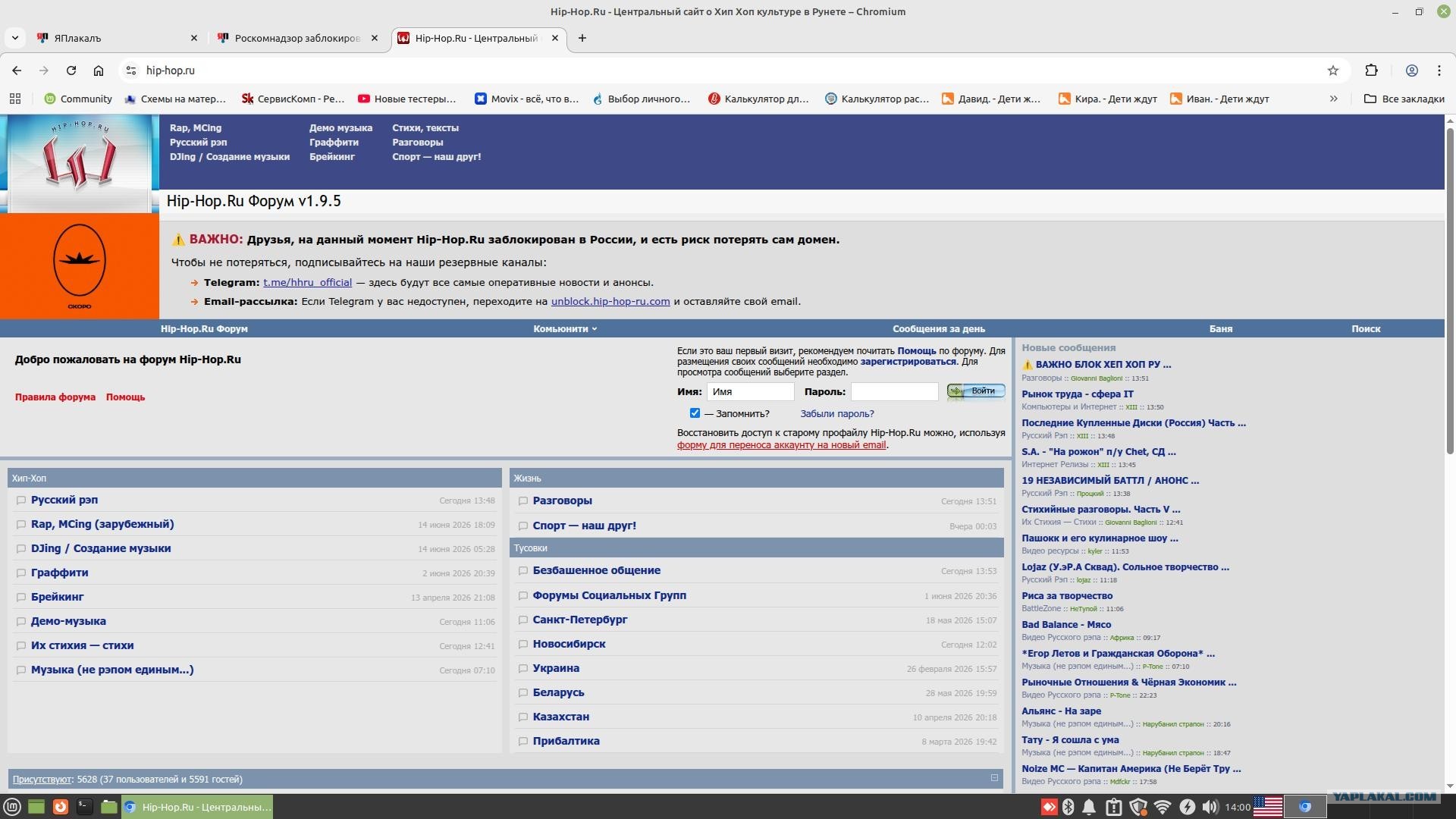The width and height of the screenshot is (1456, 819).
Task: Close the Роскомнадзор заблокировал tab
Action: click(x=375, y=38)
